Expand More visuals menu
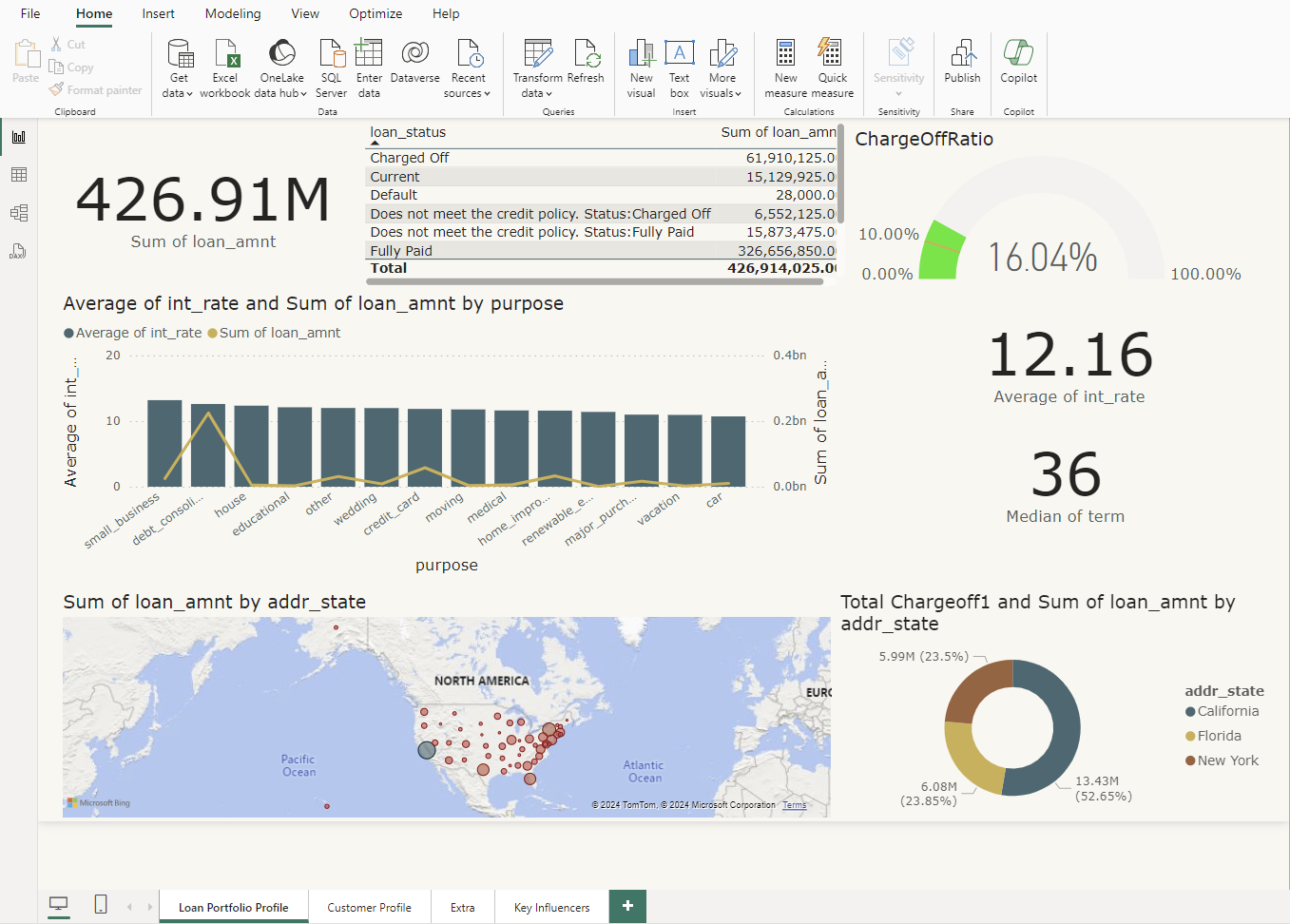 point(722,68)
